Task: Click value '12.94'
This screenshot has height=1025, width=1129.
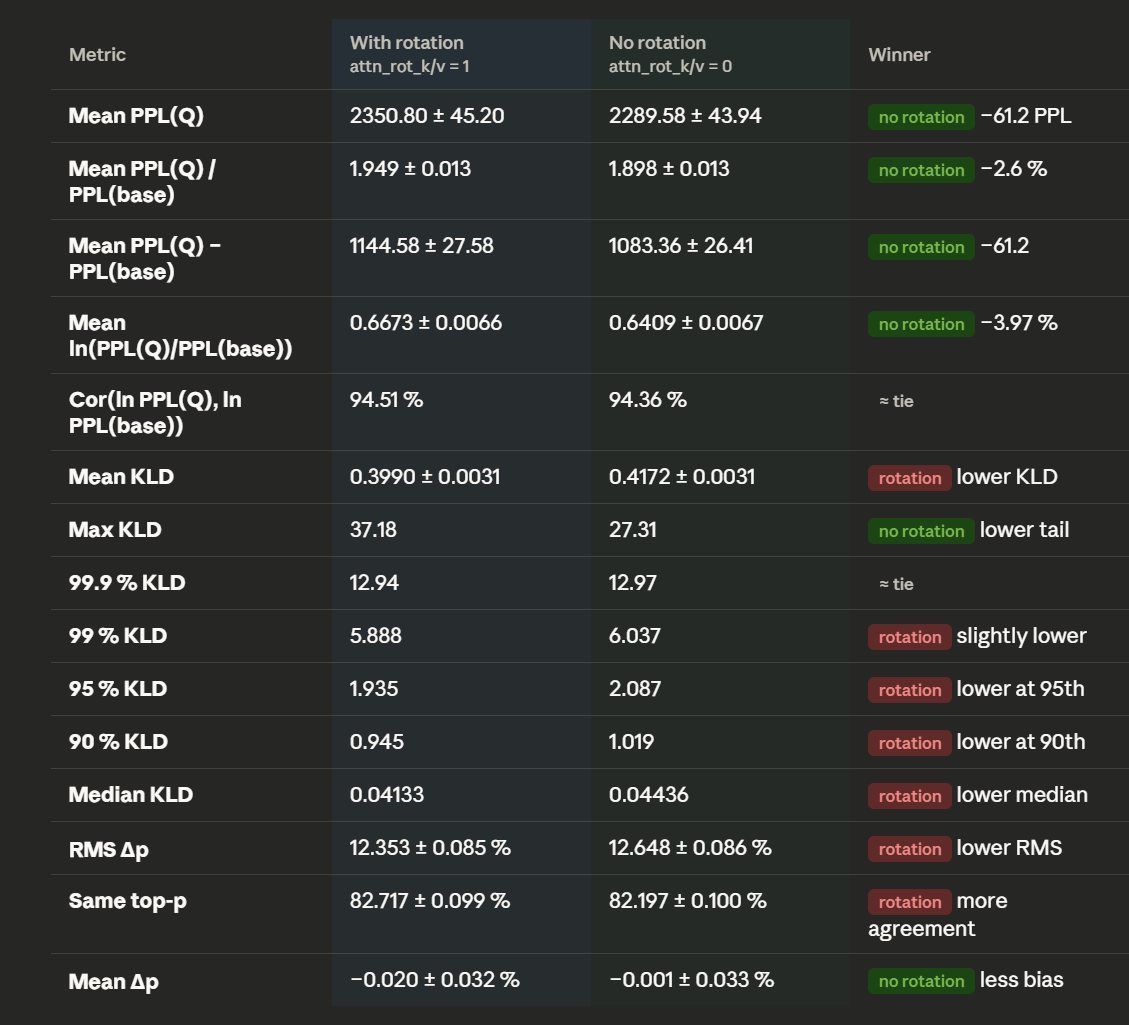Action: click(374, 583)
